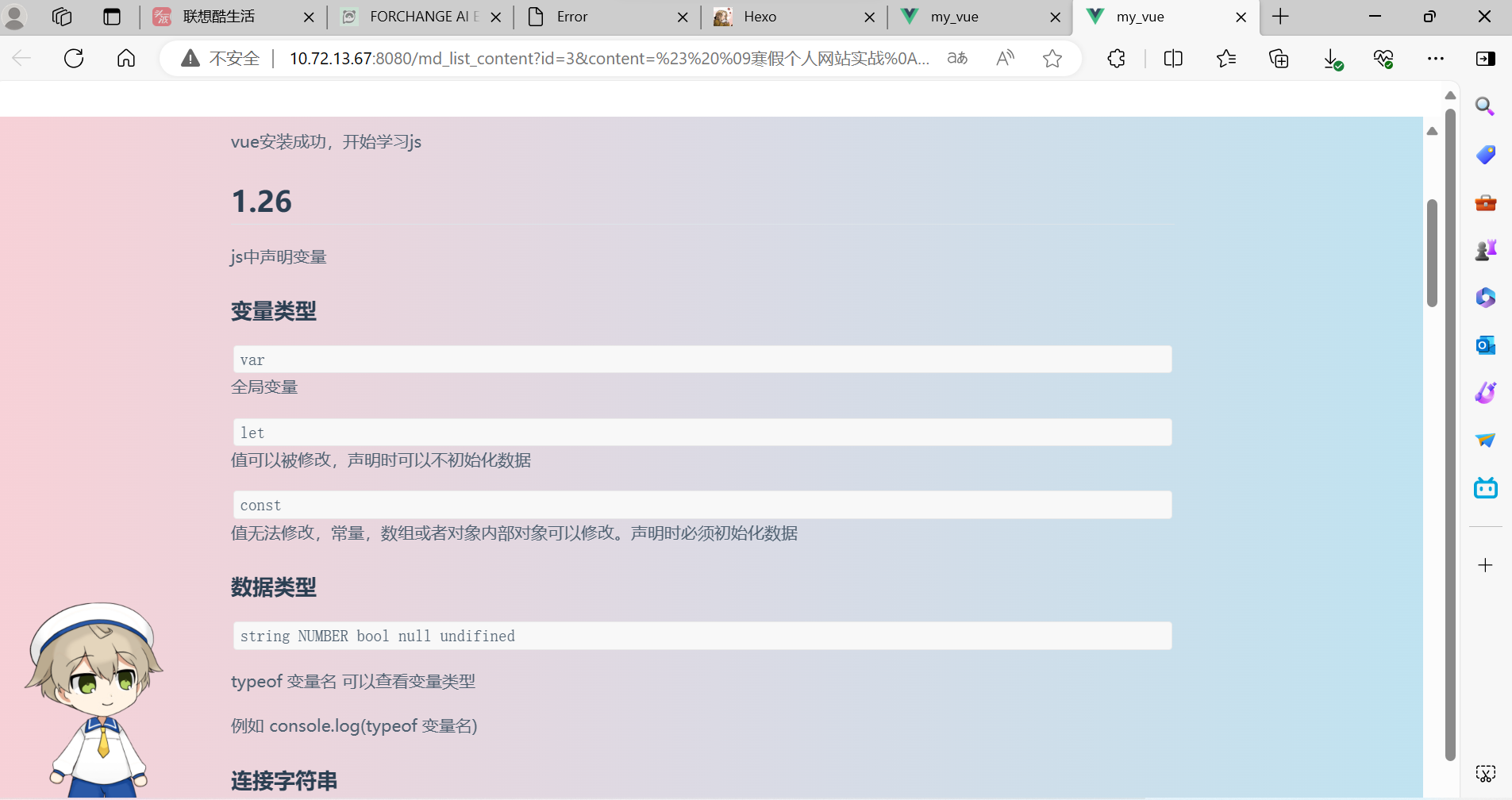Toggle split screen view

[1172, 58]
